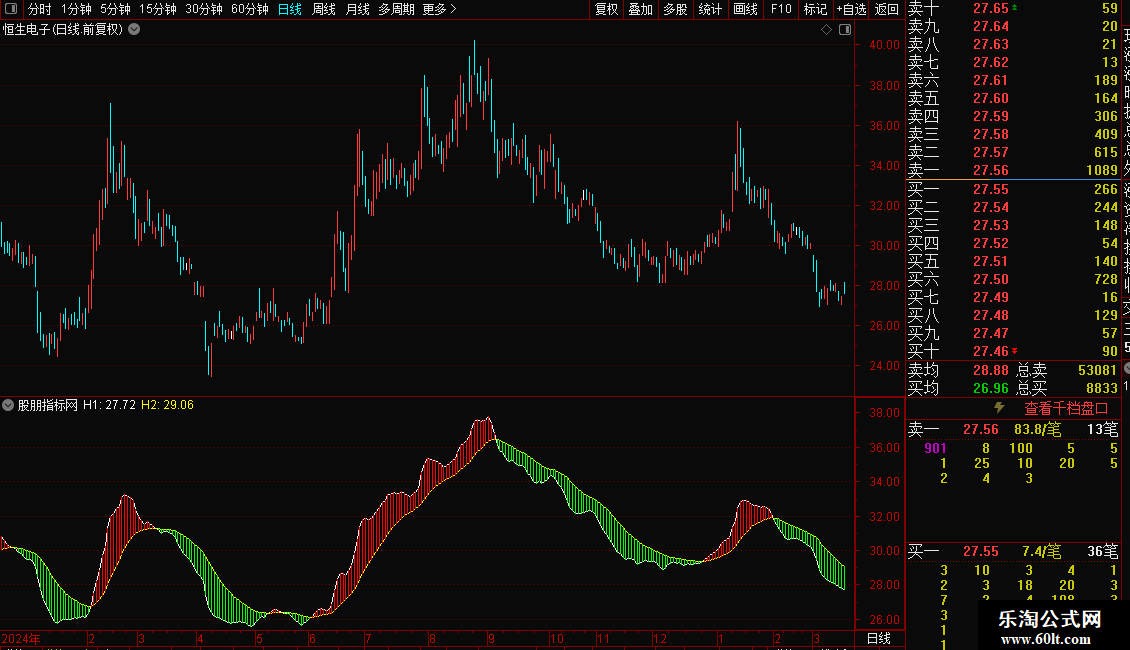Screen dimensions: 1130x650
Task: Click the 2024年 timeline label
Action: [21, 638]
